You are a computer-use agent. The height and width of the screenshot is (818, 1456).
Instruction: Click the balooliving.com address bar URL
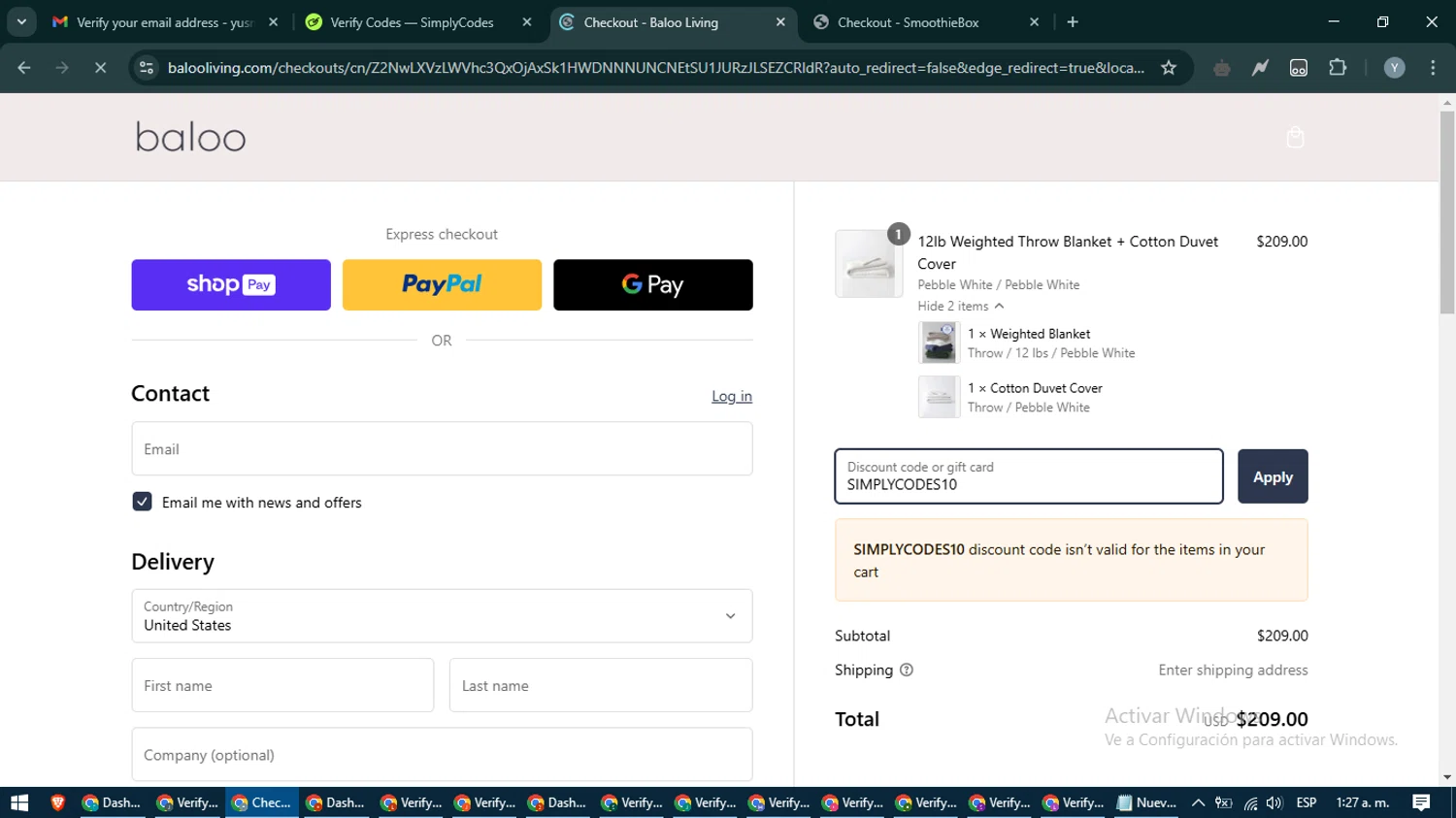tap(655, 68)
